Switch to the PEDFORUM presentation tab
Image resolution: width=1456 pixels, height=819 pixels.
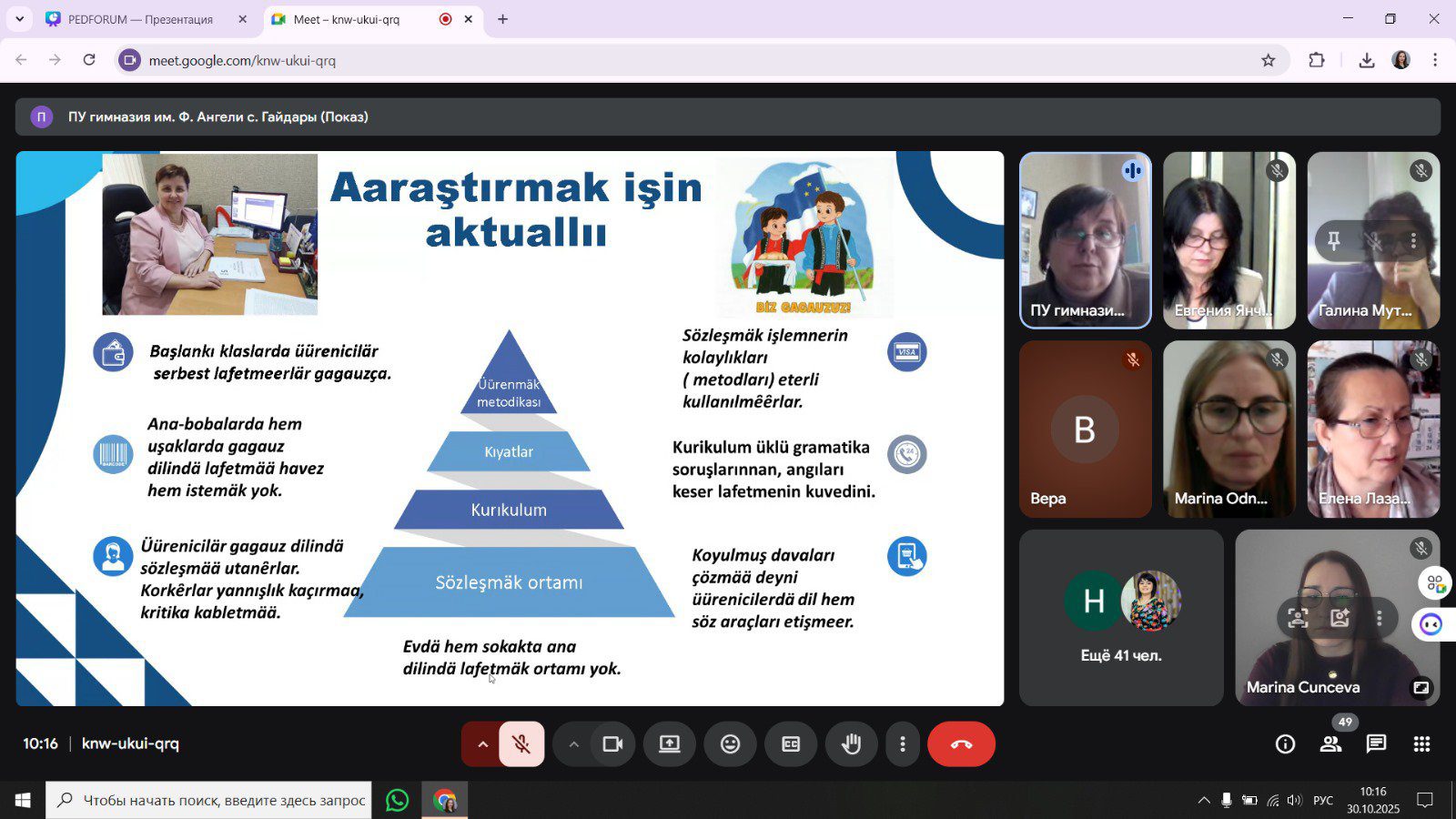click(140, 19)
